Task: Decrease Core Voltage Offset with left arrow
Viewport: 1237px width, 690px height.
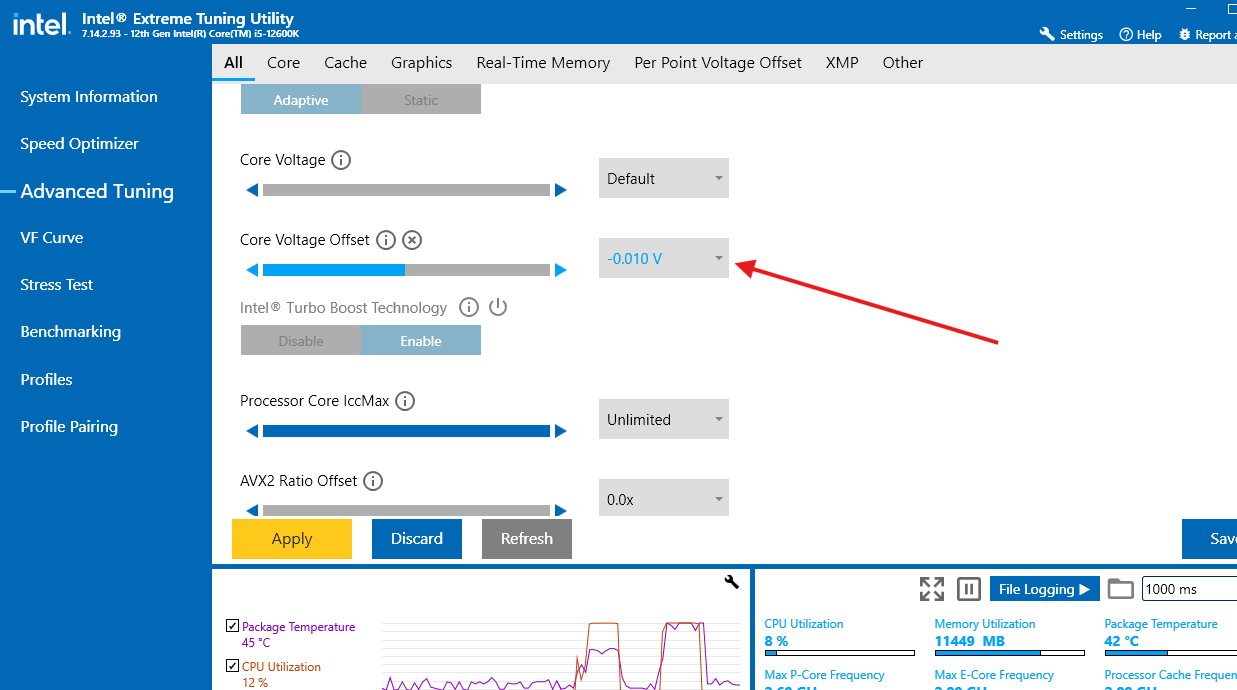Action: [252, 270]
